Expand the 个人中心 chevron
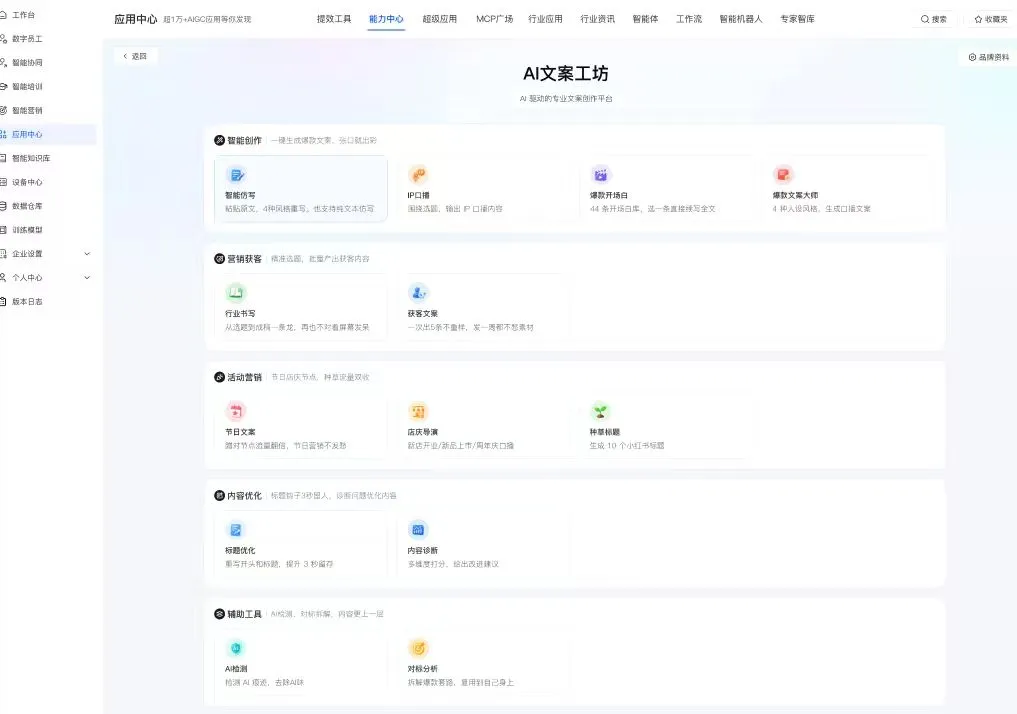Viewport: 1017px width, 714px height. (87, 278)
